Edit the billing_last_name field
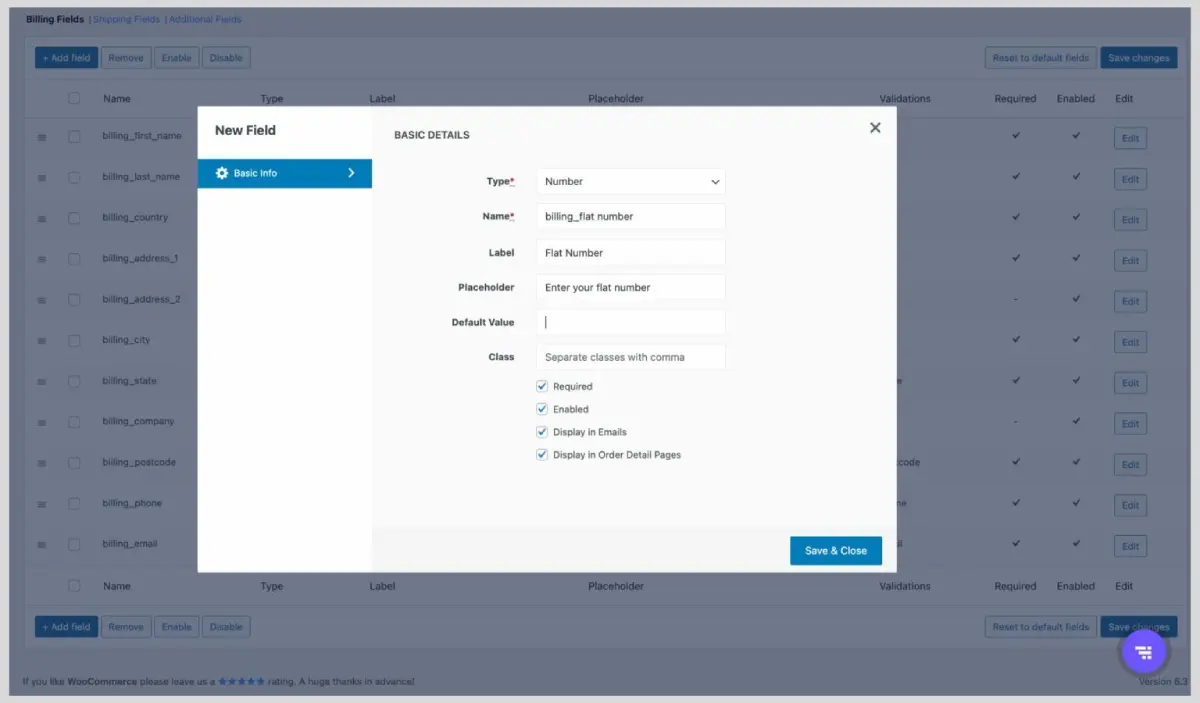The height and width of the screenshot is (703, 1200). tap(1130, 180)
